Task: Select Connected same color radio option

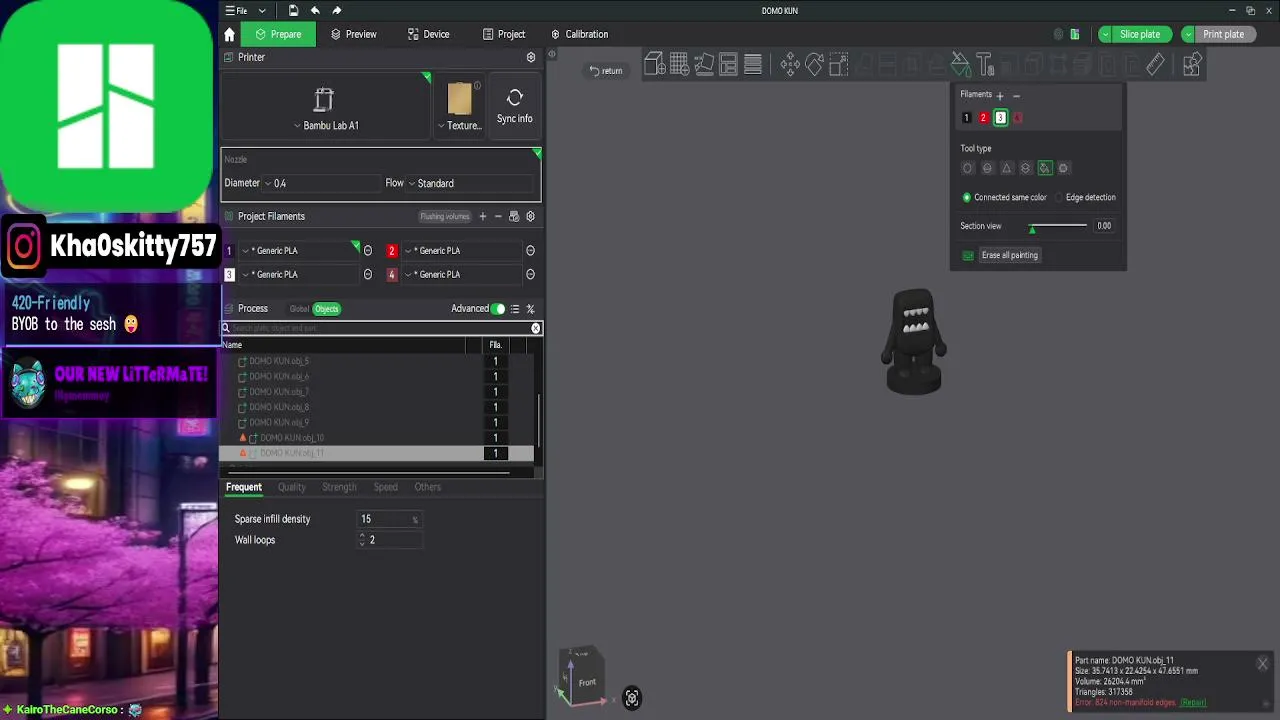Action: 967,197
